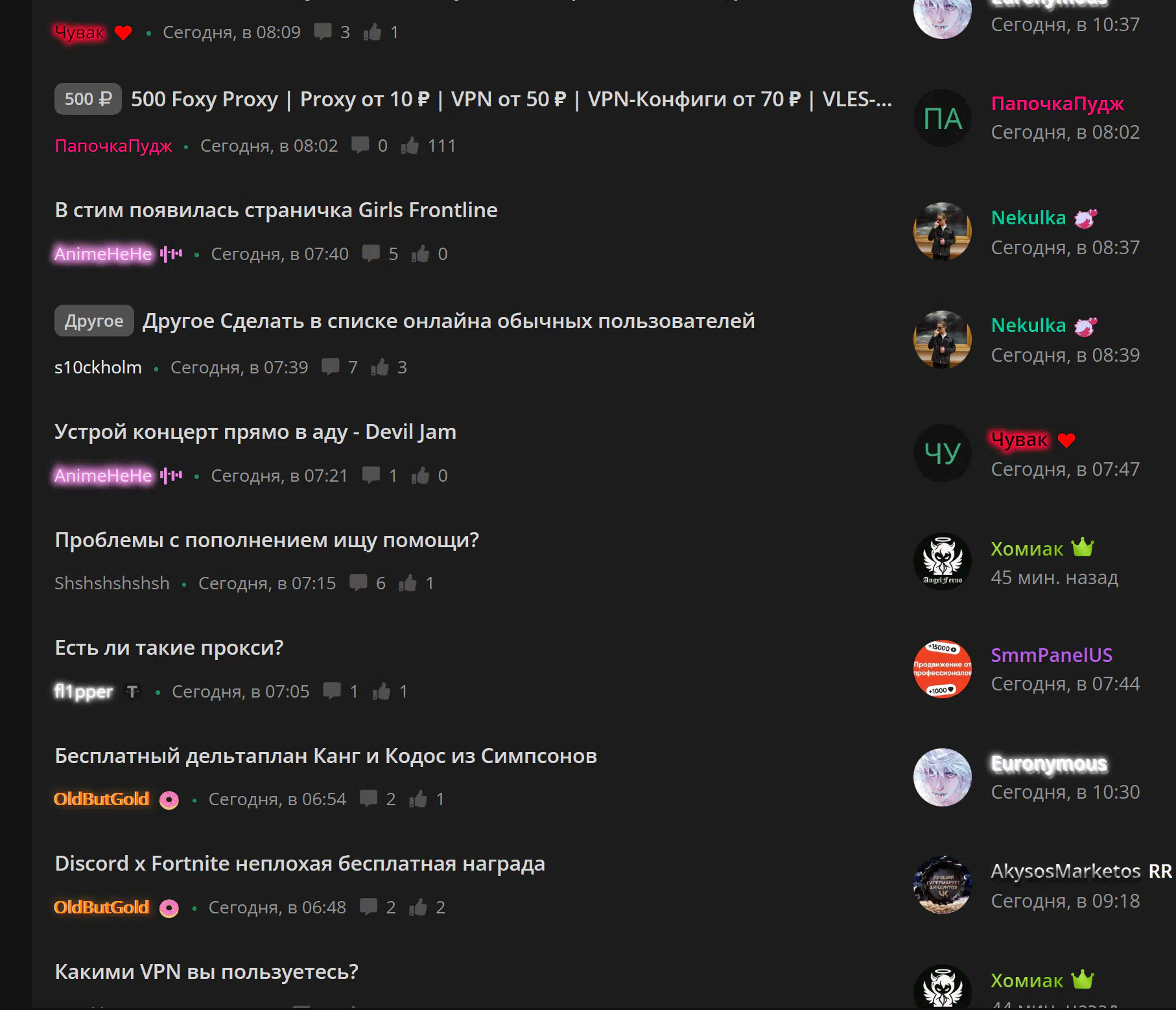The width and height of the screenshot is (1176, 1010).
Task: Click thumbs-up icon under Devil Jam thread
Action: 420,475
